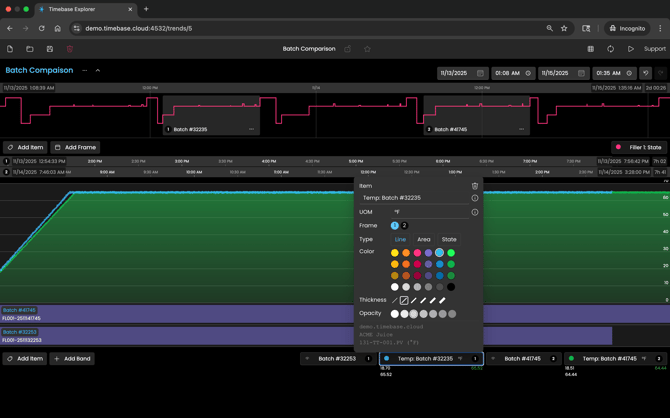The width and height of the screenshot is (670, 418).
Task: Pick the bright green color swatch
Action: tap(451, 253)
